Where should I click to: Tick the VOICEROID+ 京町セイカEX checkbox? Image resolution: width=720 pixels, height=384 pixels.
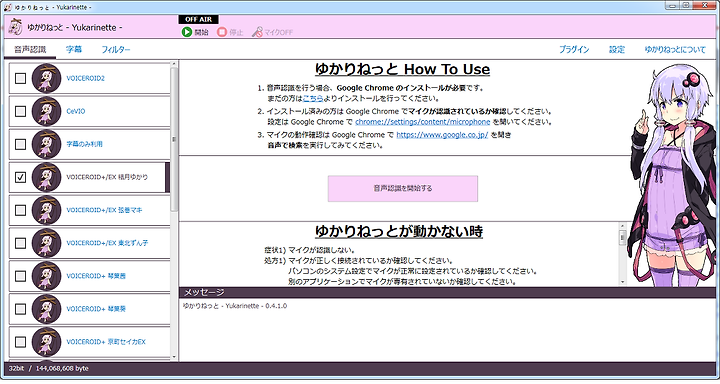tap(20, 342)
